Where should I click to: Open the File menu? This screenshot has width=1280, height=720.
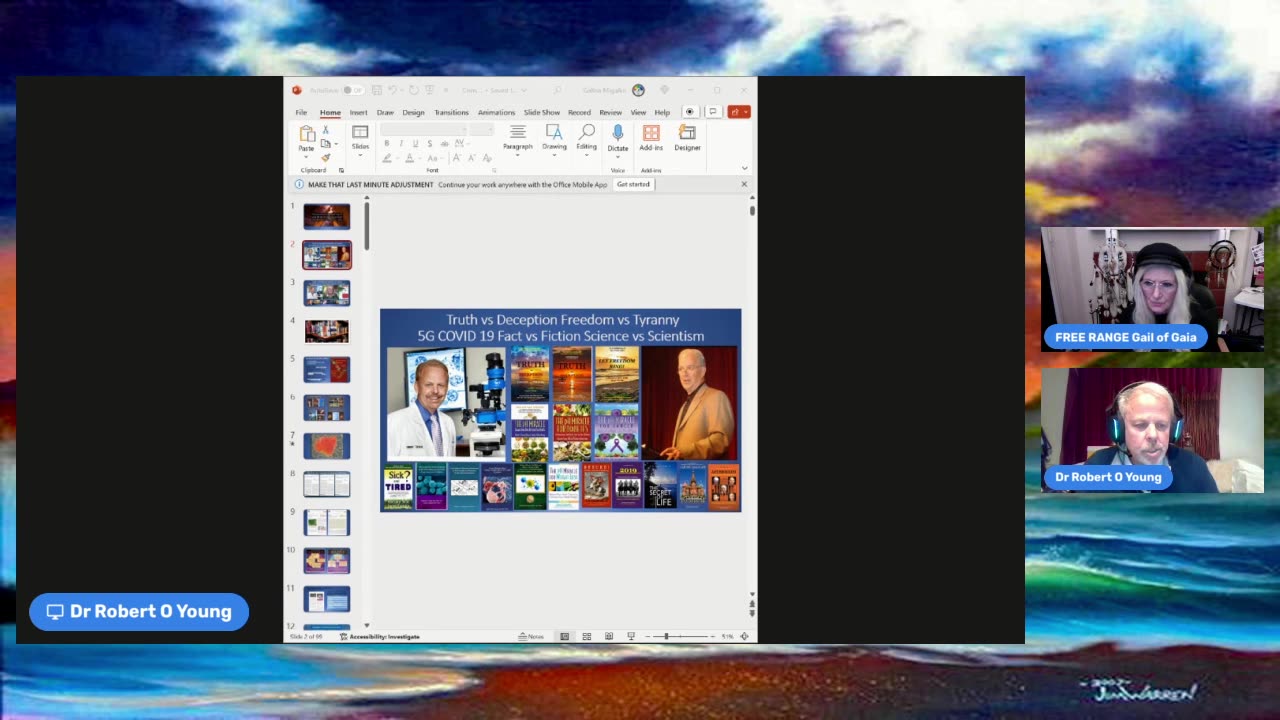click(301, 113)
